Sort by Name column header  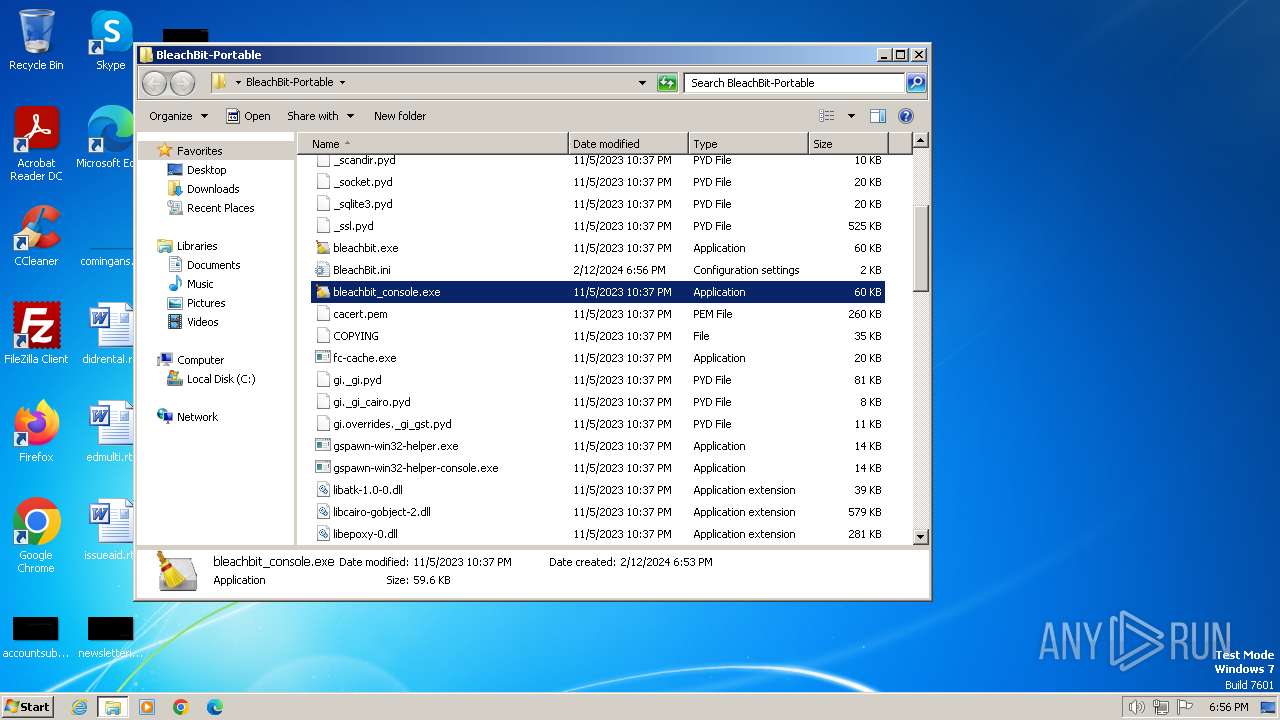[x=433, y=144]
